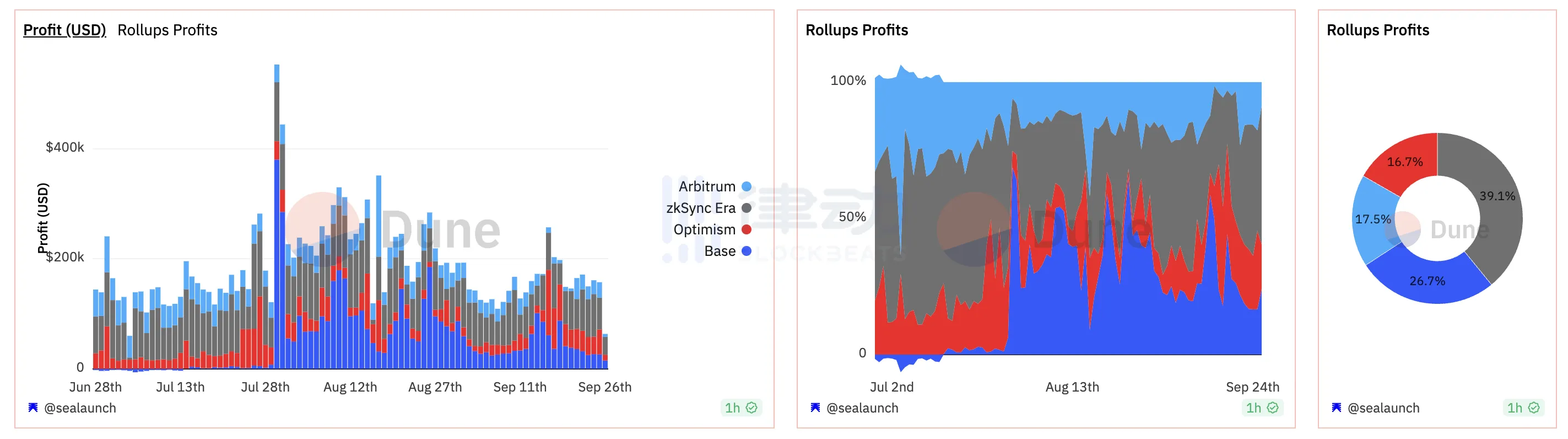Toggle Arbitrum series in the legend
The height and width of the screenshot is (439, 1568).
pos(707,186)
